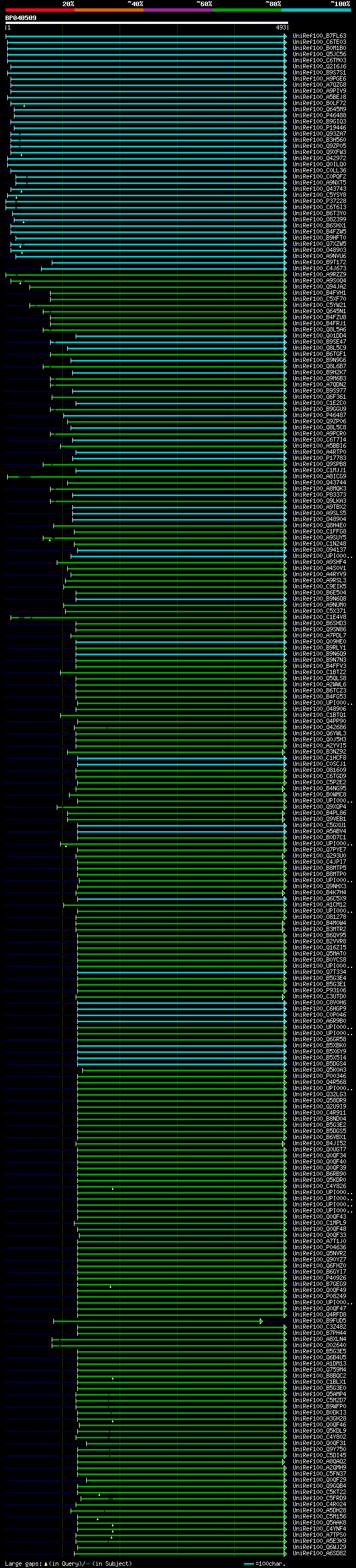The height and width of the screenshot is (1568, 356).
Task: Open hit UniRef100_Q5JC56
Action: 319,54
